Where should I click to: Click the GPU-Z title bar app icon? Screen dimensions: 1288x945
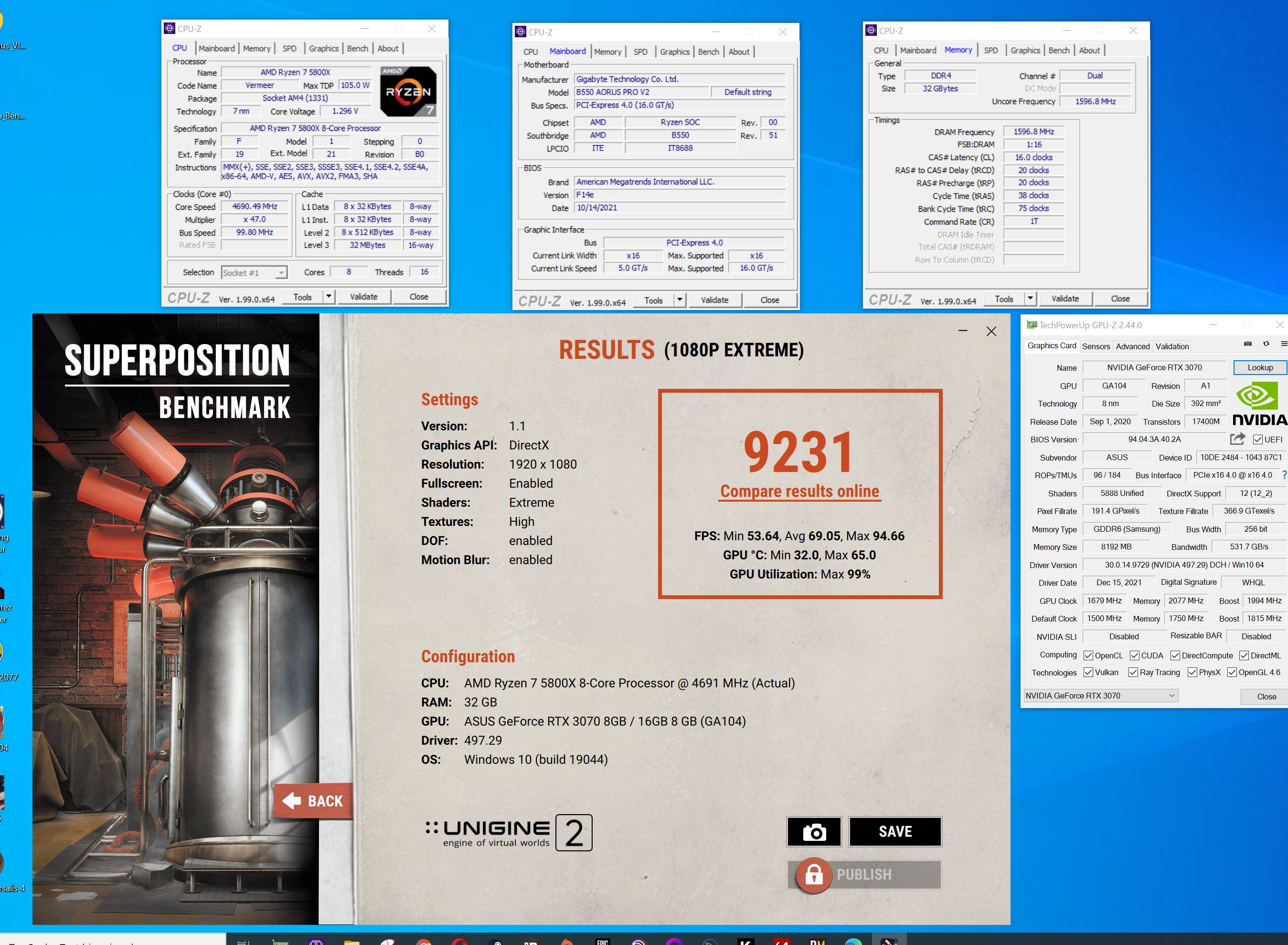[x=1032, y=325]
